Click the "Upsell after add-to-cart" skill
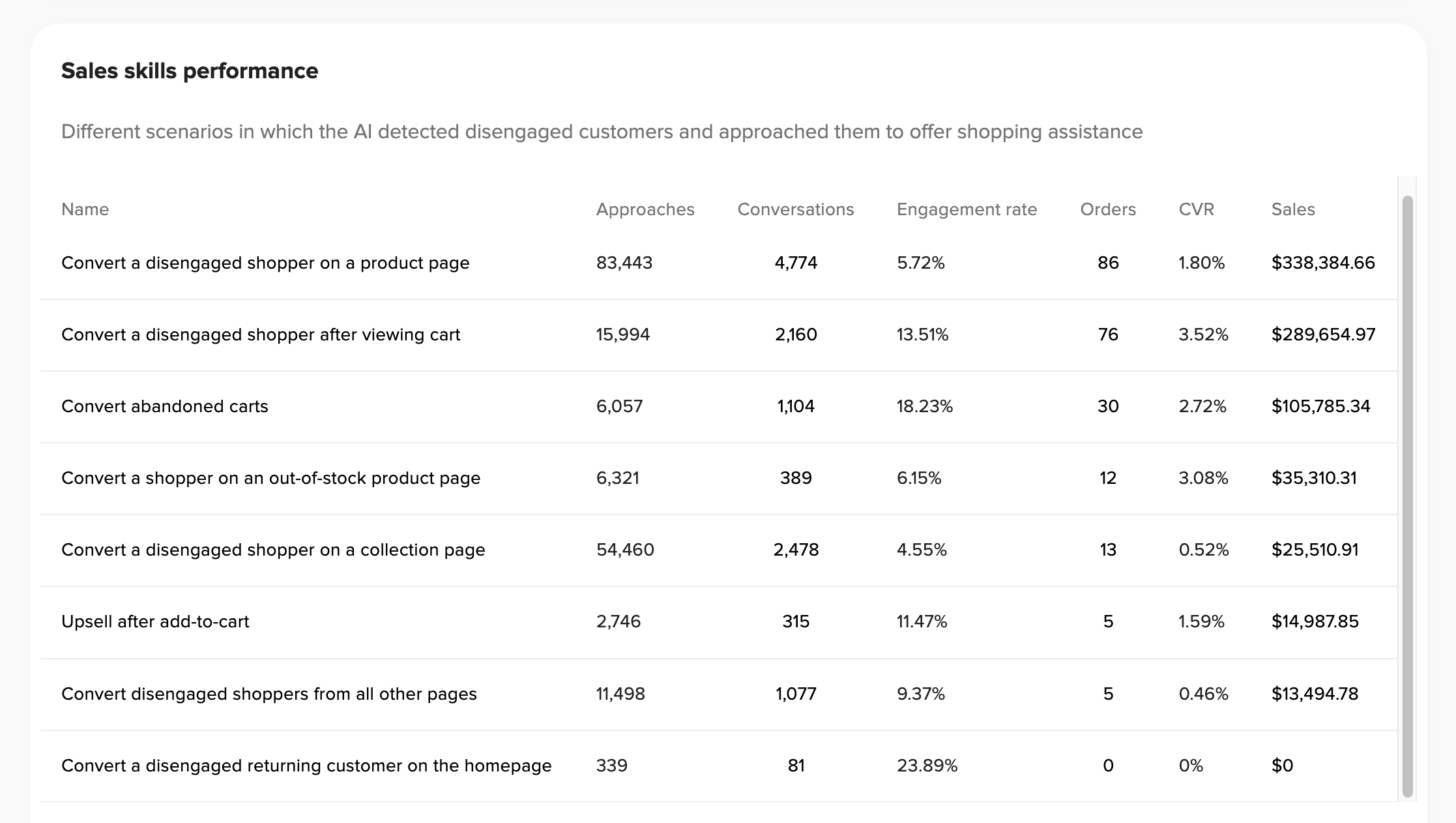 155,621
